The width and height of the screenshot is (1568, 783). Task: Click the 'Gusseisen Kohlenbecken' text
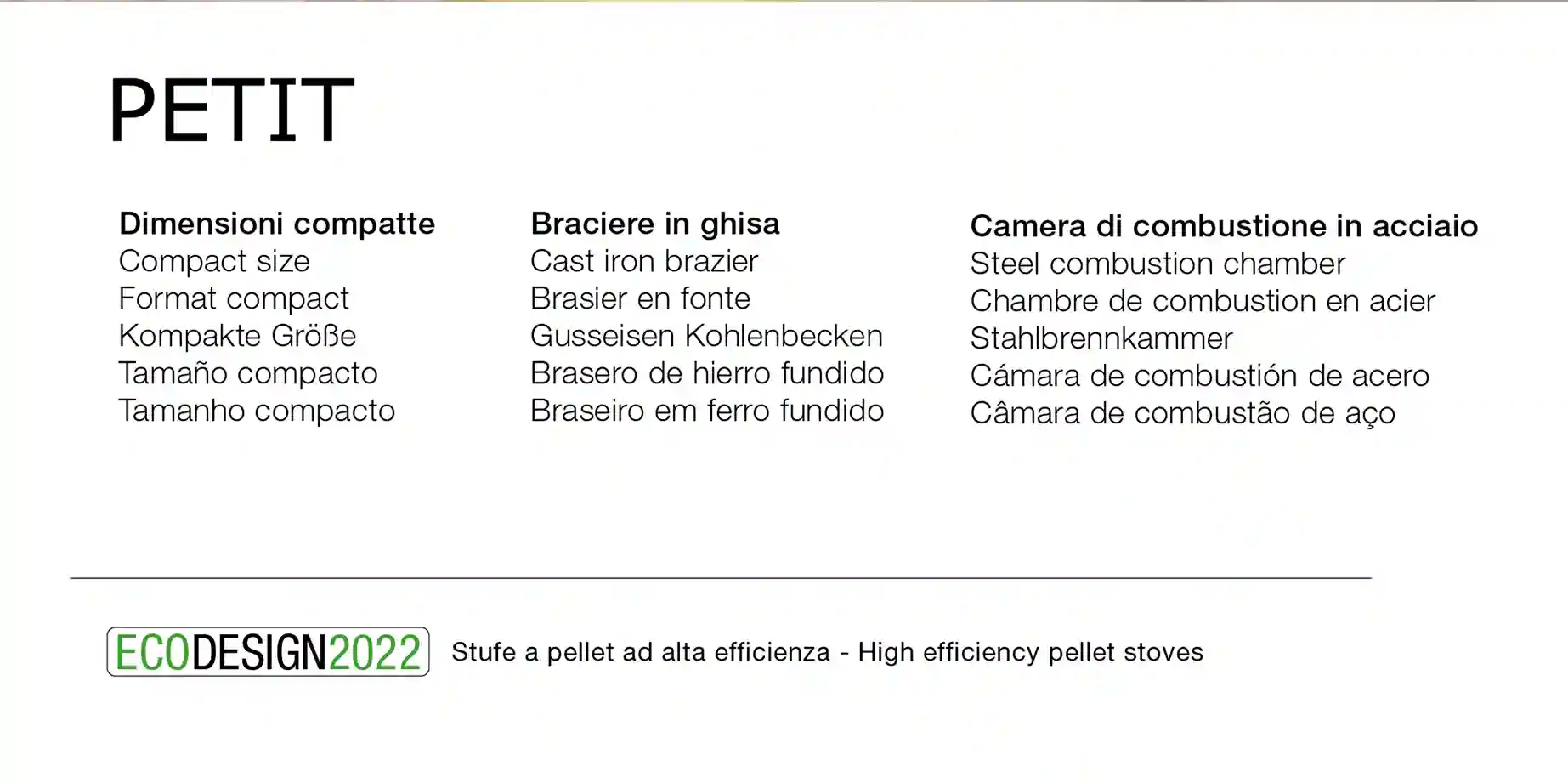point(706,336)
